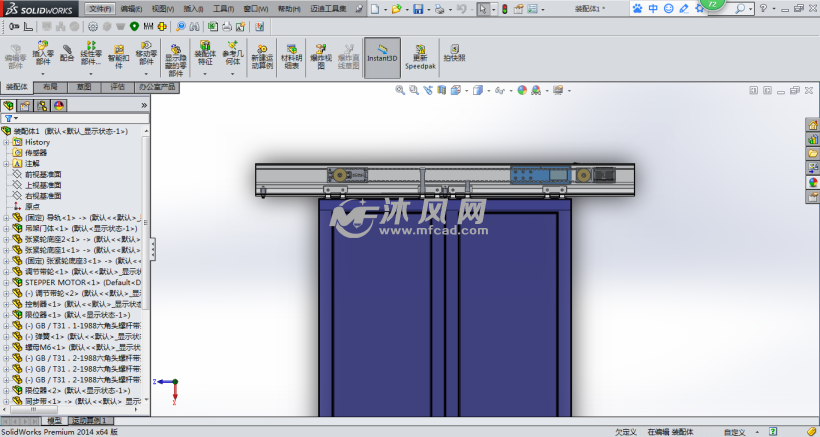The image size is (820, 437).
Task: Switch to the 办公室产品 tab
Action: (157, 87)
